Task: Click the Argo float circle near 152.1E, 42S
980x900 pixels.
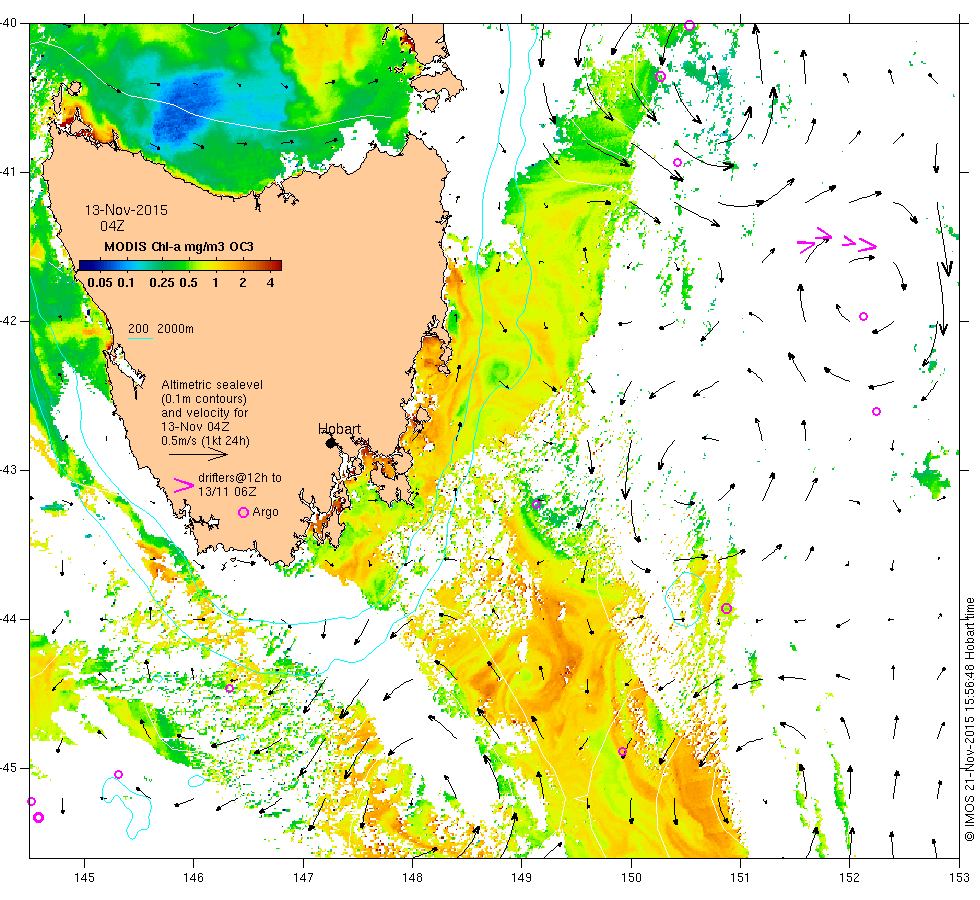Action: tap(863, 316)
